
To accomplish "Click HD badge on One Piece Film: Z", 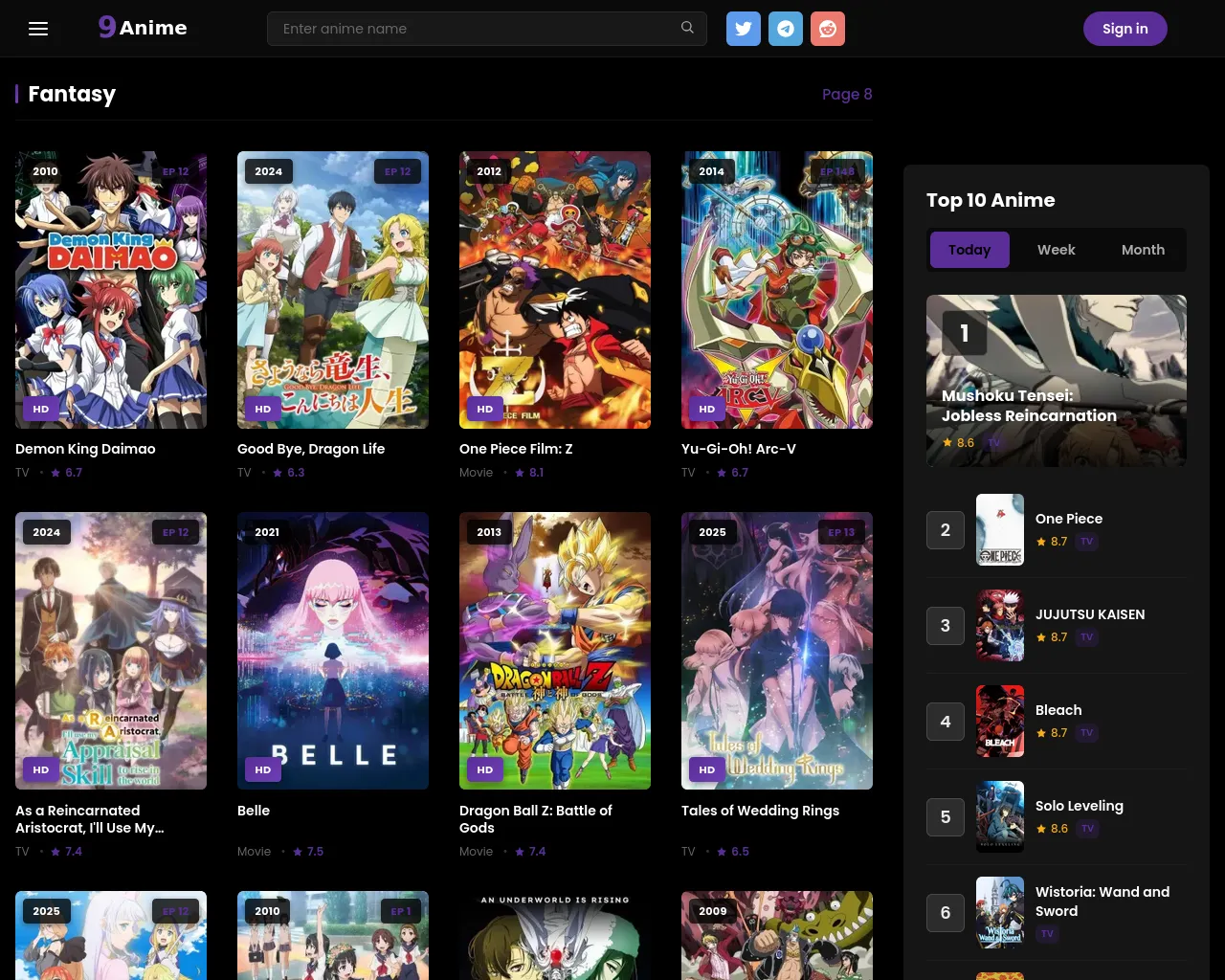I will point(485,409).
